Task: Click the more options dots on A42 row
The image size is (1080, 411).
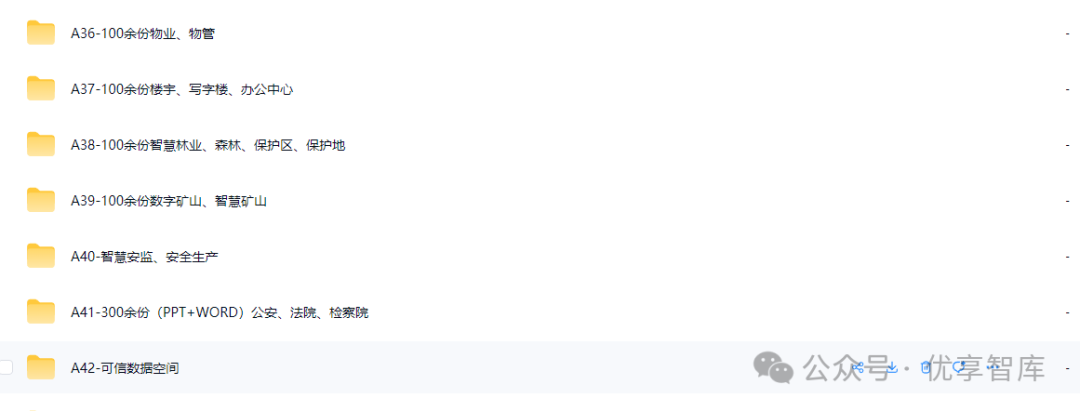Action: [993, 368]
